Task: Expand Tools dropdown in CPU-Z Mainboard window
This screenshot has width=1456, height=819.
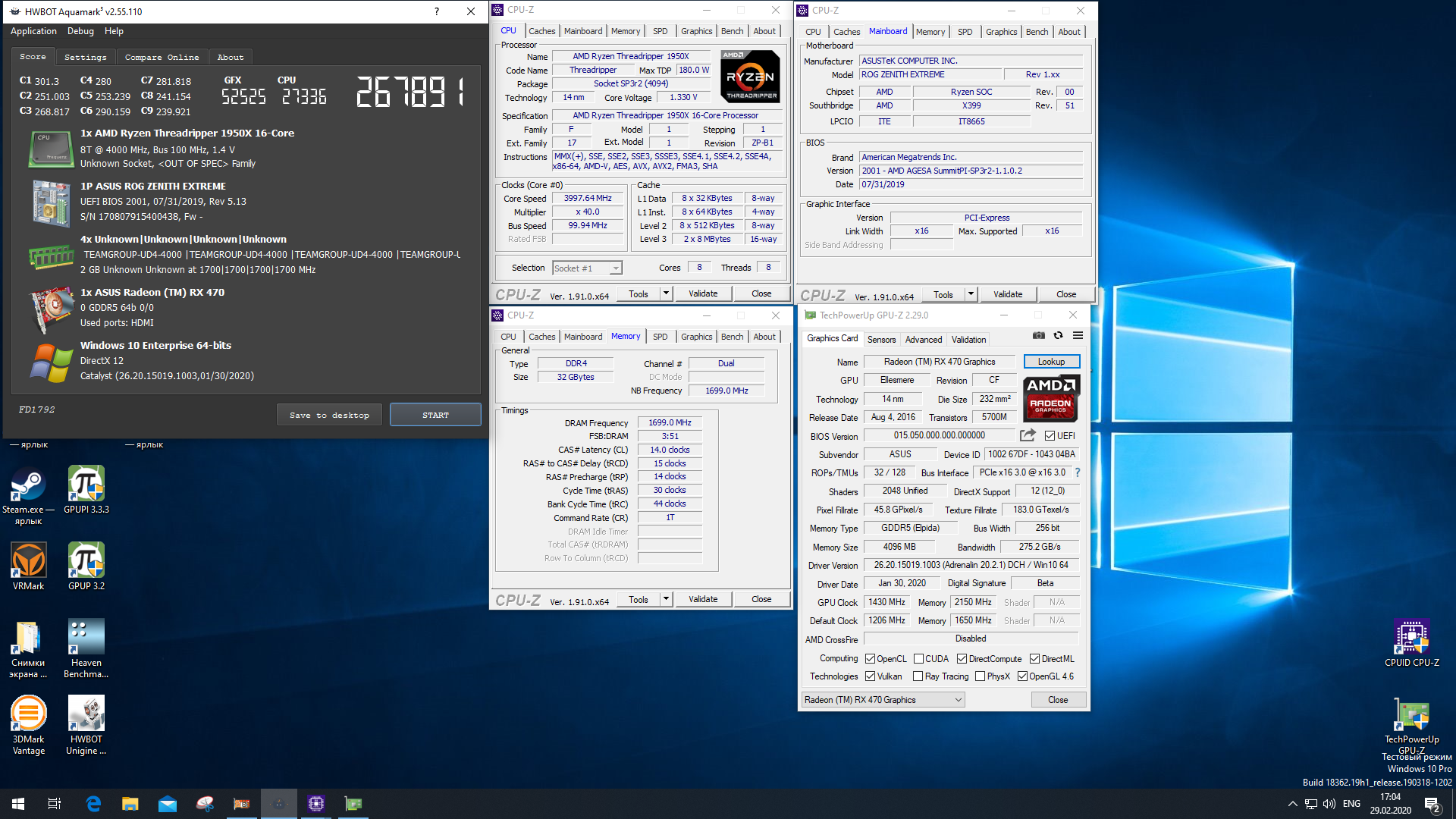Action: pos(971,294)
